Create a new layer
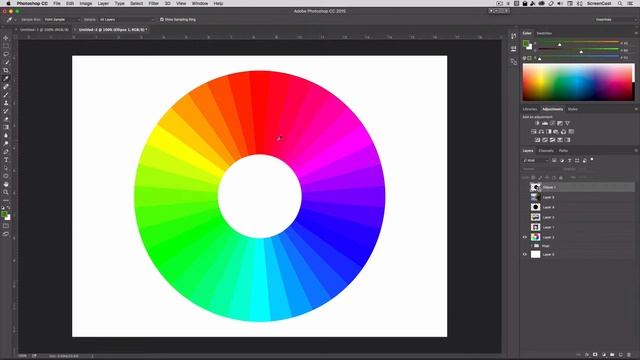640x360 pixels. point(620,355)
